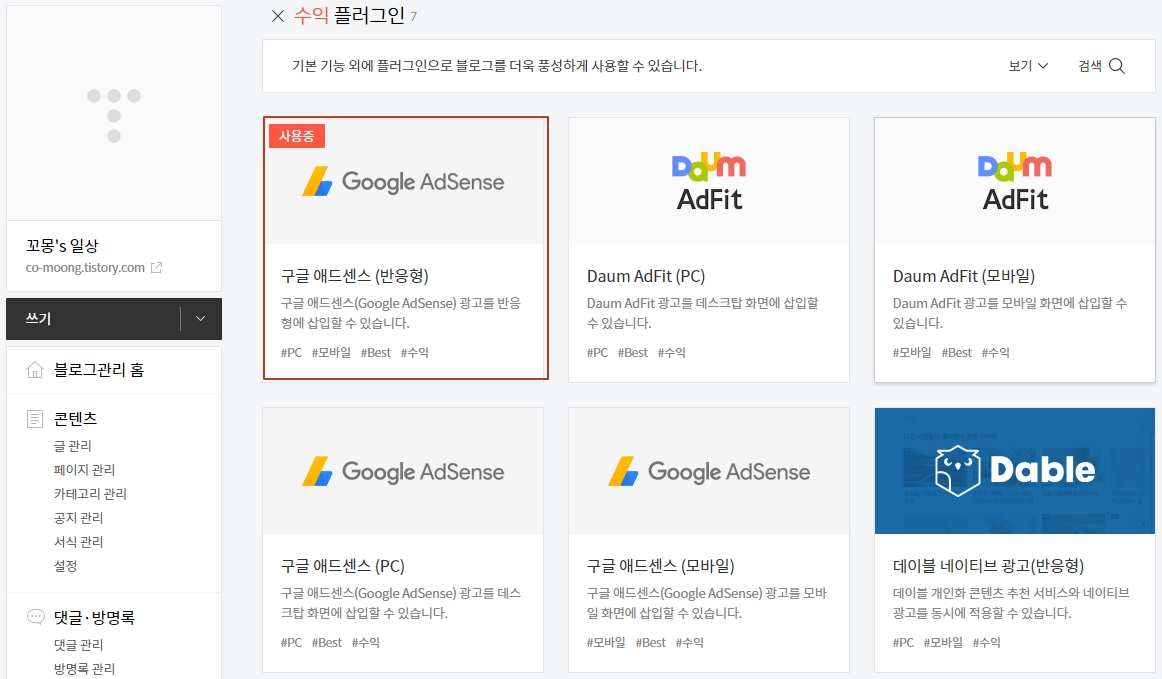Click the Google AdSense logo in 반응형 card

pyautogui.click(x=403, y=182)
